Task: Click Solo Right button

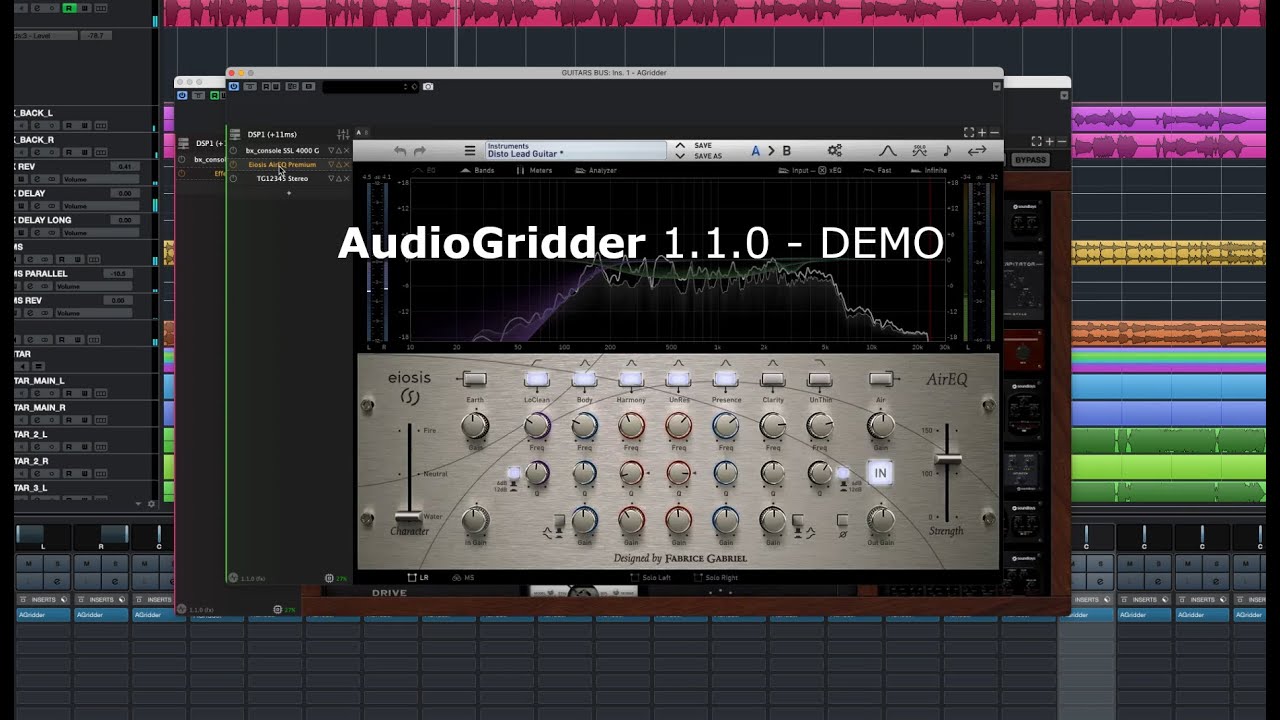Action: [x=716, y=577]
